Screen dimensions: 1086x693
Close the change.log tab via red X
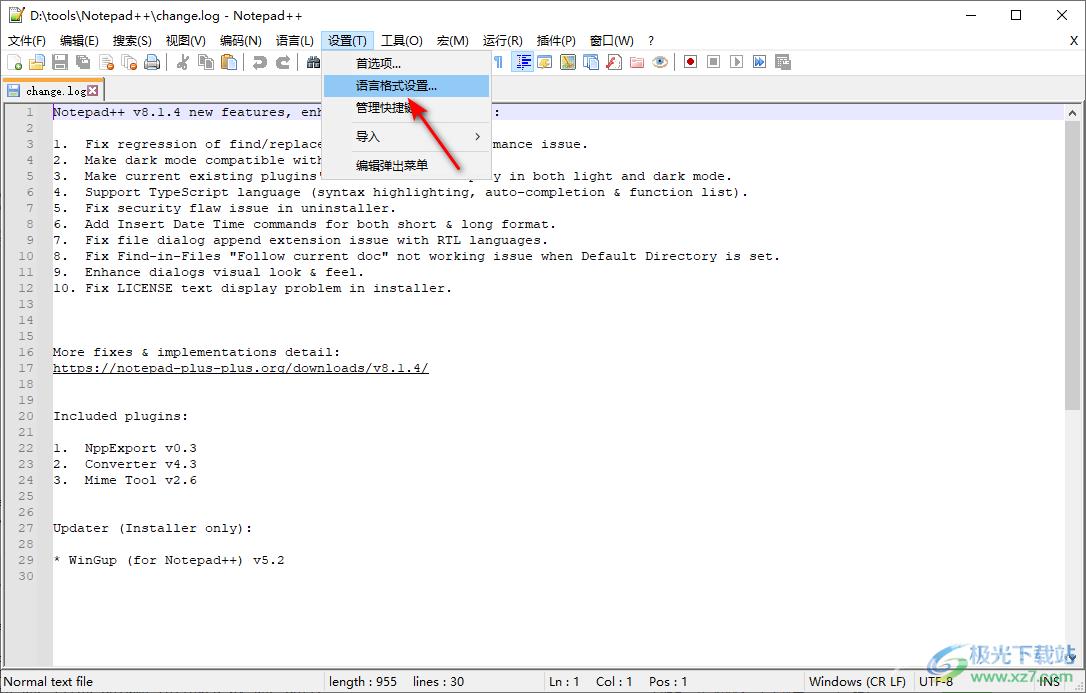click(x=93, y=91)
